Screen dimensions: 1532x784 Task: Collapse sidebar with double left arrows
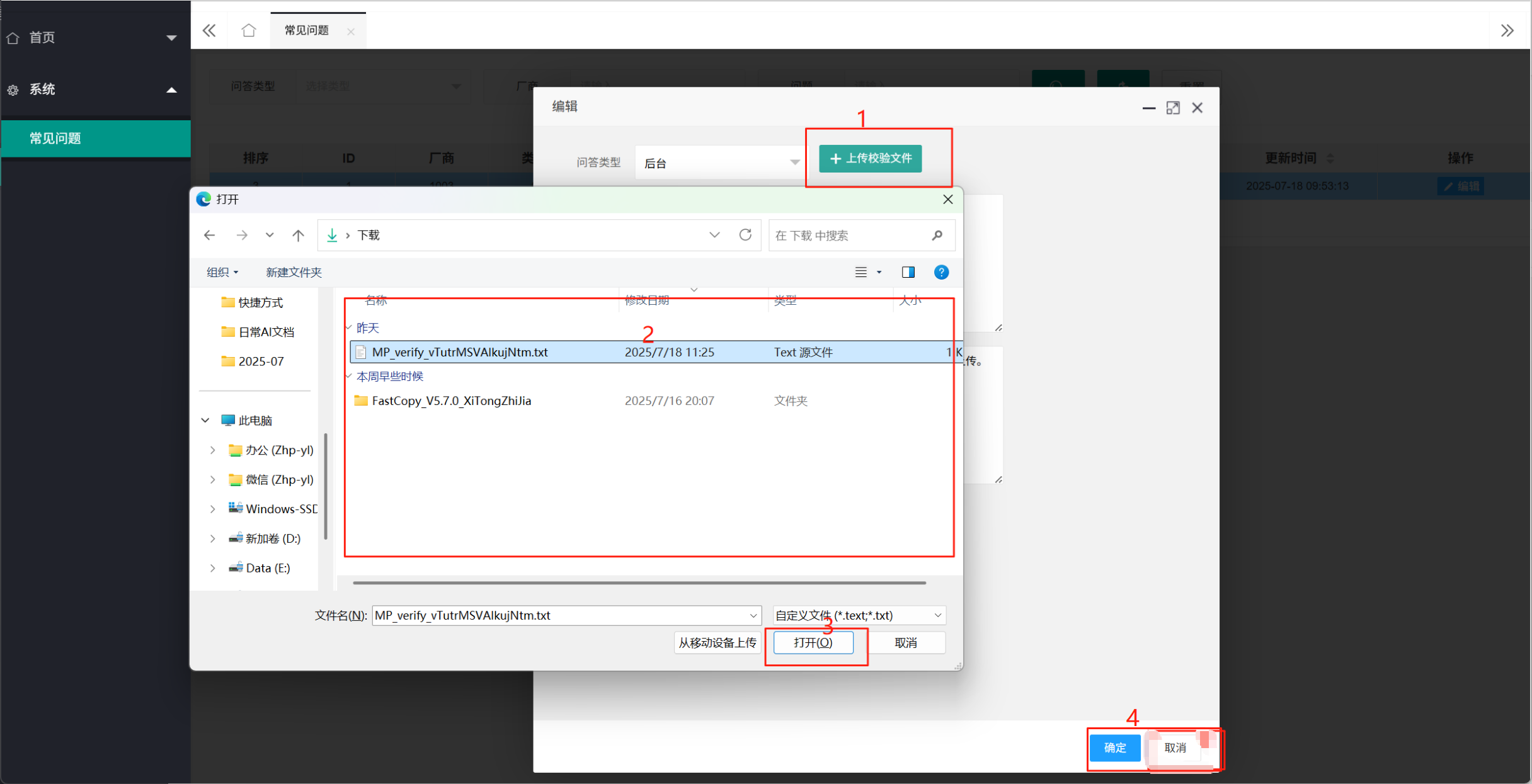pyautogui.click(x=209, y=30)
